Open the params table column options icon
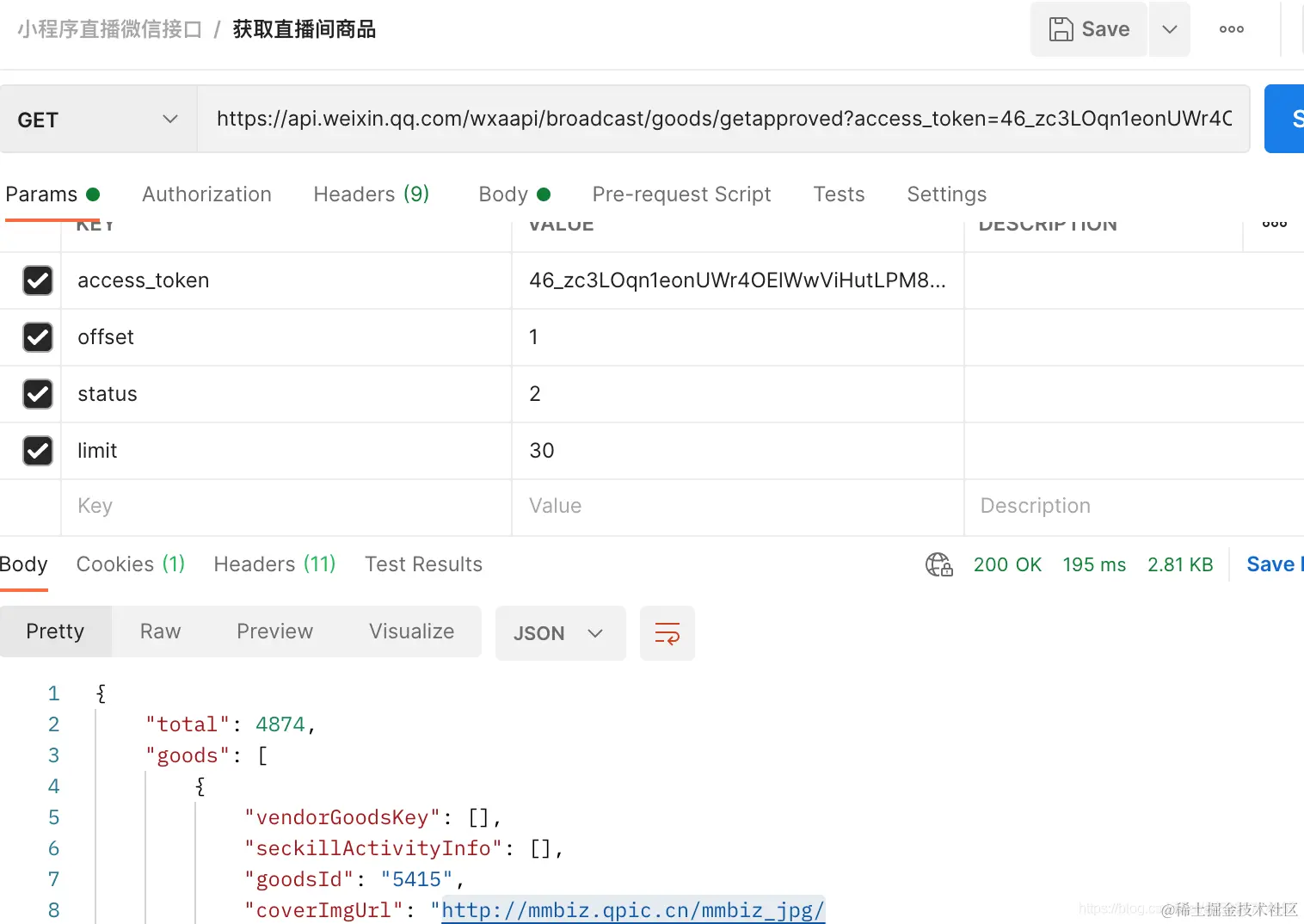 point(1274,225)
